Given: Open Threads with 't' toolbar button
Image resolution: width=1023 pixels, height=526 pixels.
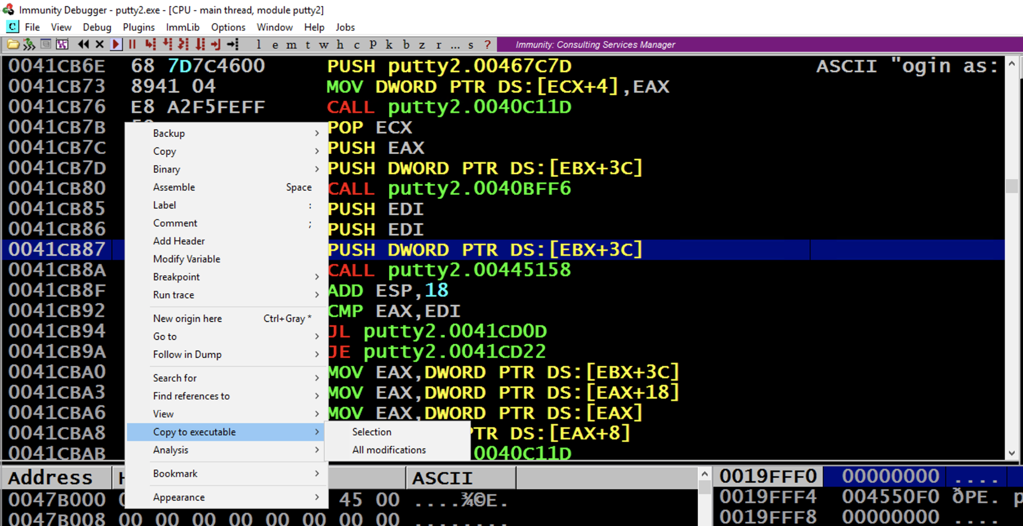Looking at the screenshot, I should tap(307, 44).
